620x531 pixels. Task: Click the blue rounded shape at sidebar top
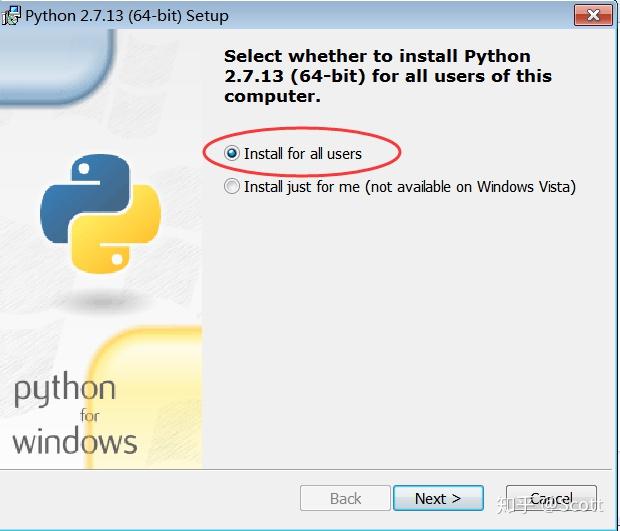coord(60,60)
